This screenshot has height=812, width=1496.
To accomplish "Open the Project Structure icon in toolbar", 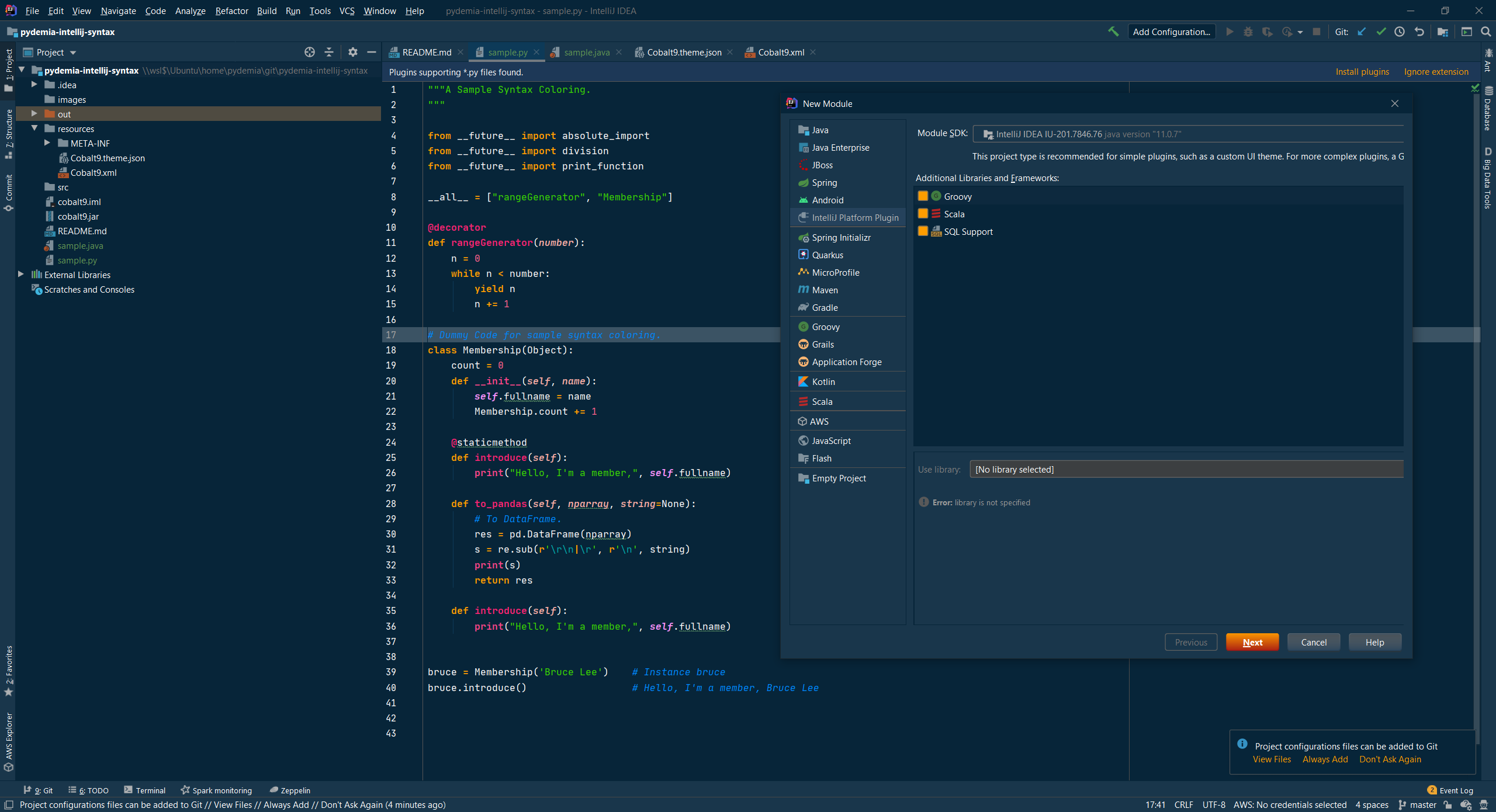I will tap(1443, 32).
